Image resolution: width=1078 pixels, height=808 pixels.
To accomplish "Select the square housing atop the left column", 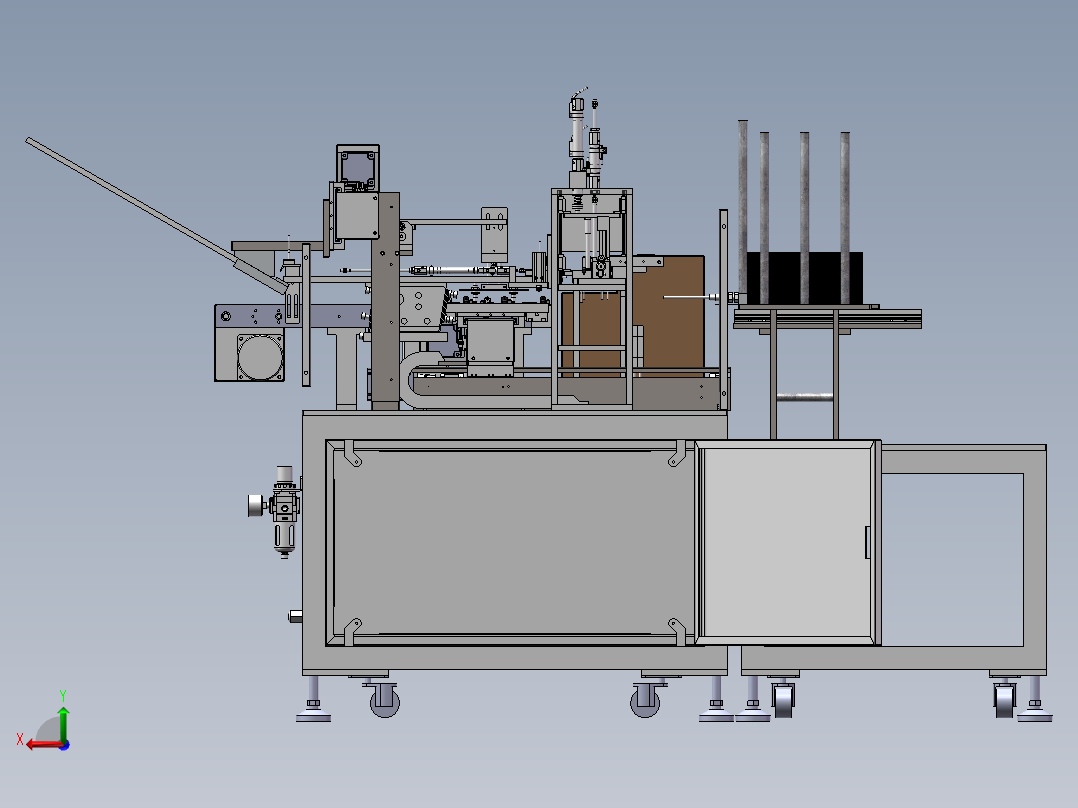I will 358,168.
